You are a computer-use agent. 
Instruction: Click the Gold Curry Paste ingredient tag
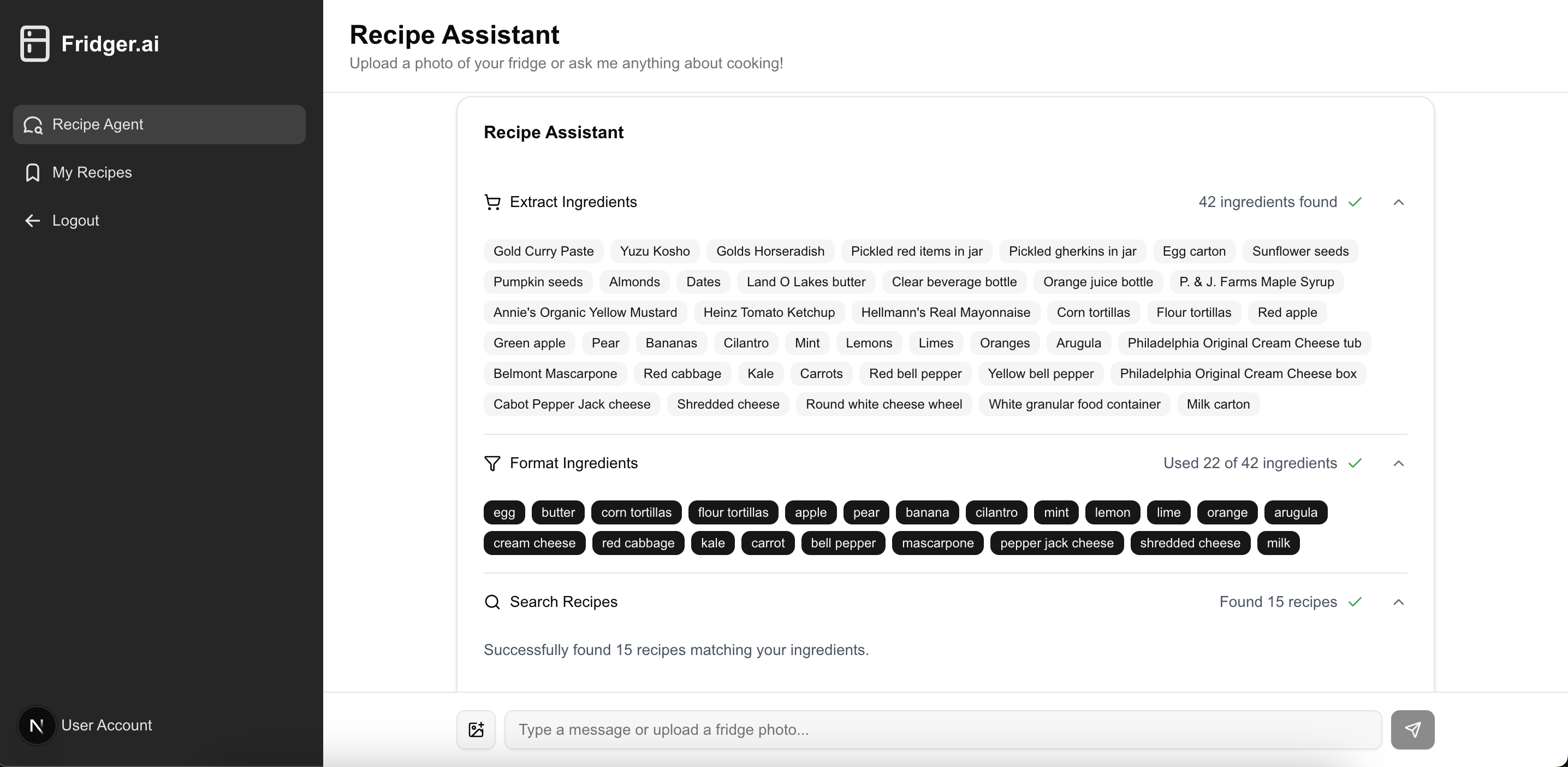[543, 251]
